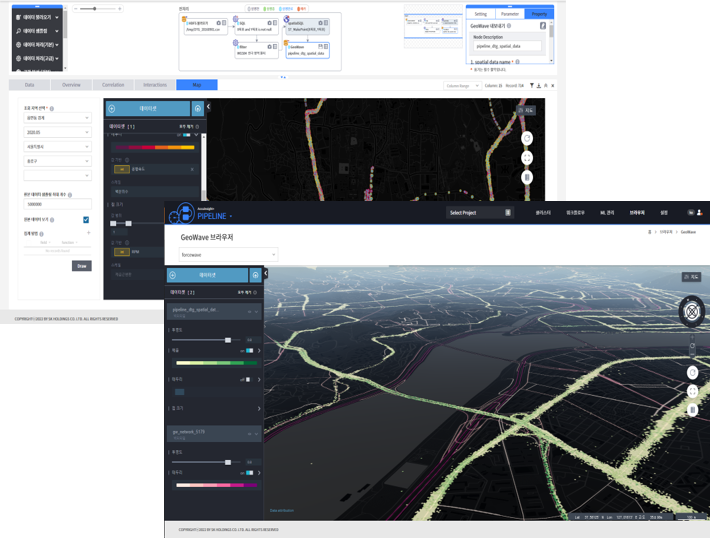
Task: Open the forcewave store dropdown
Action: [229, 255]
